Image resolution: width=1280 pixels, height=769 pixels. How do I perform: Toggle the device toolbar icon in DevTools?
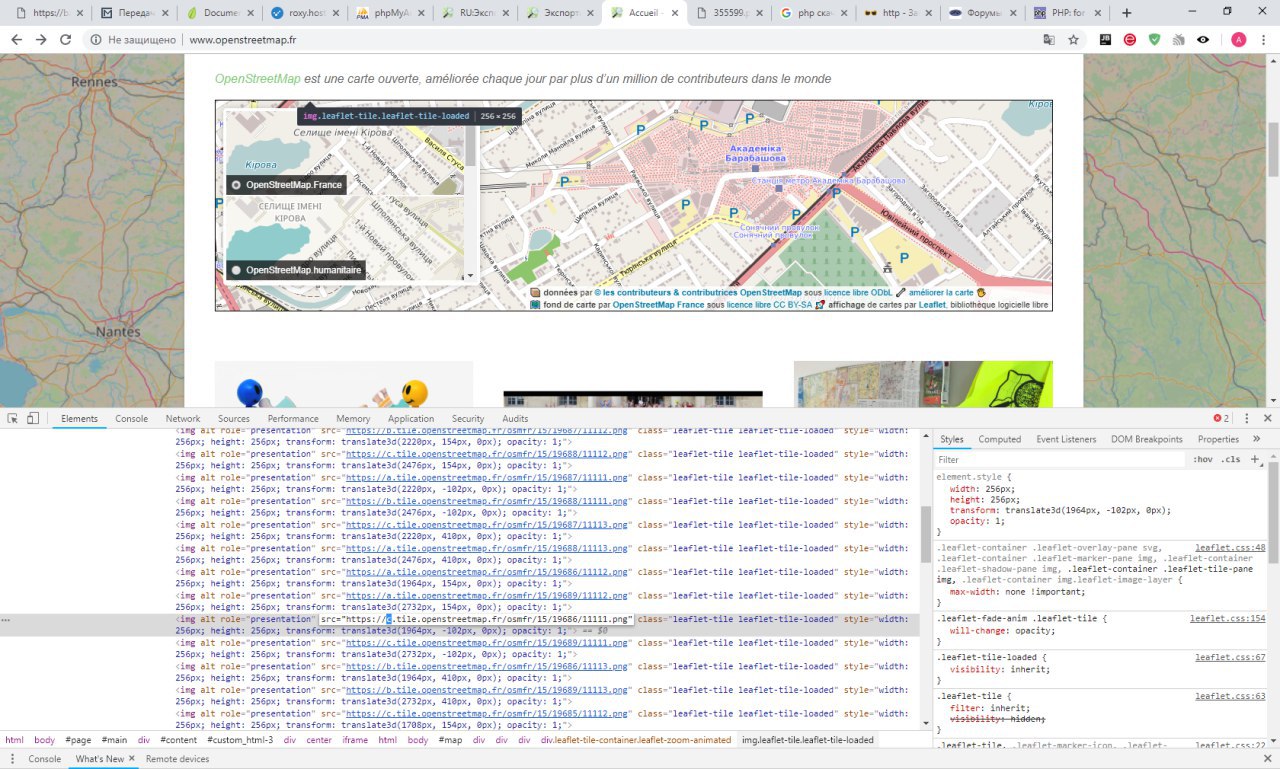click(x=33, y=418)
